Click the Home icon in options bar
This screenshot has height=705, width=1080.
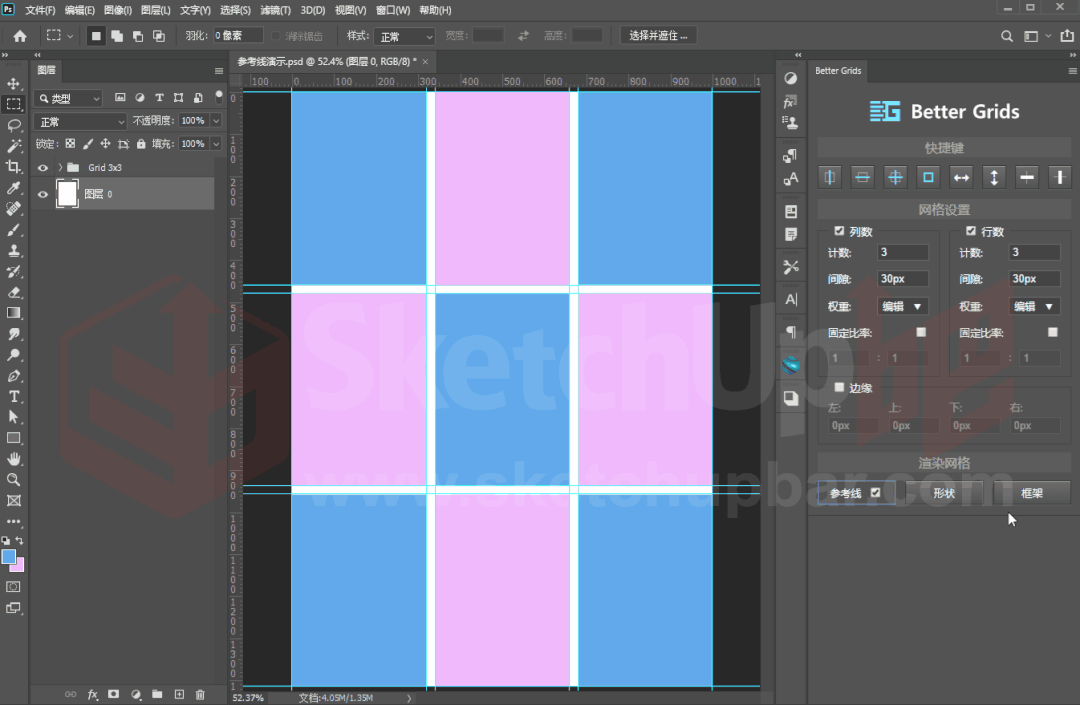pos(20,36)
